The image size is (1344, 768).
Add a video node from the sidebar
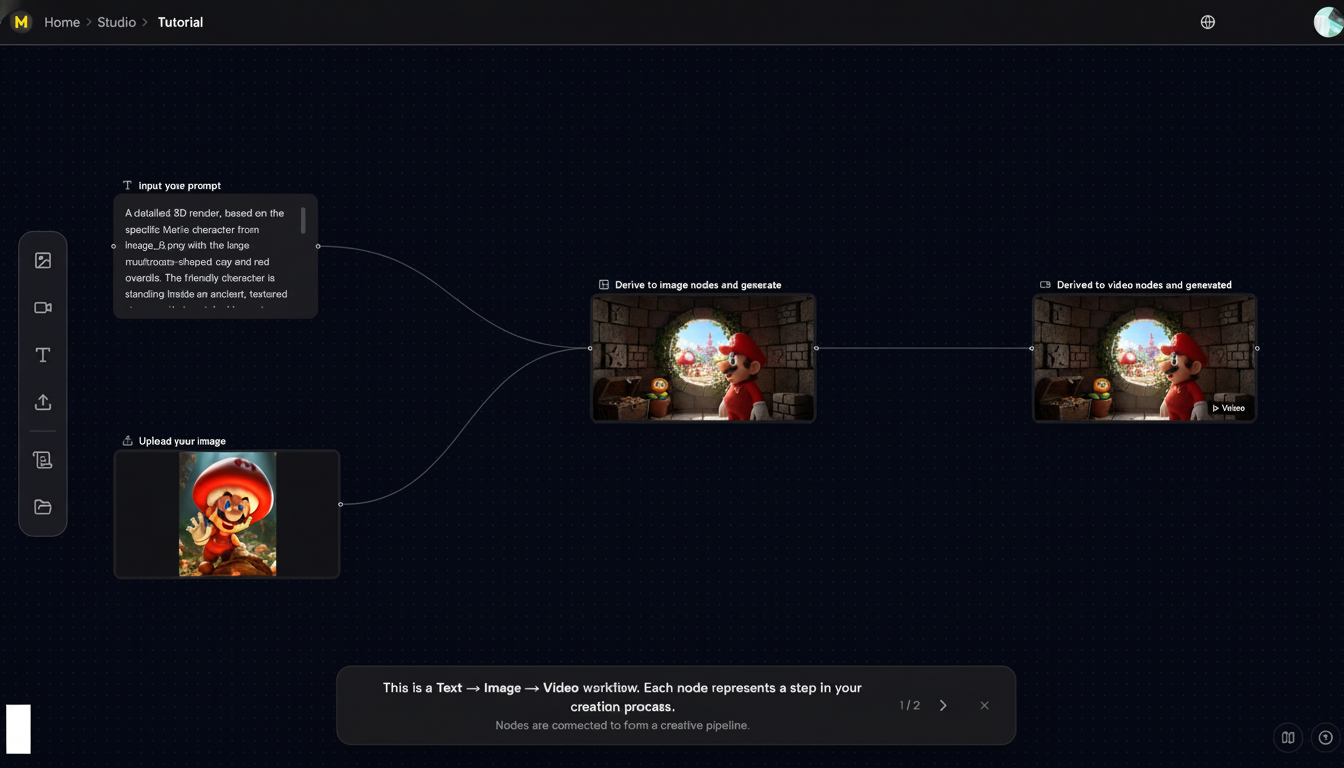[43, 308]
